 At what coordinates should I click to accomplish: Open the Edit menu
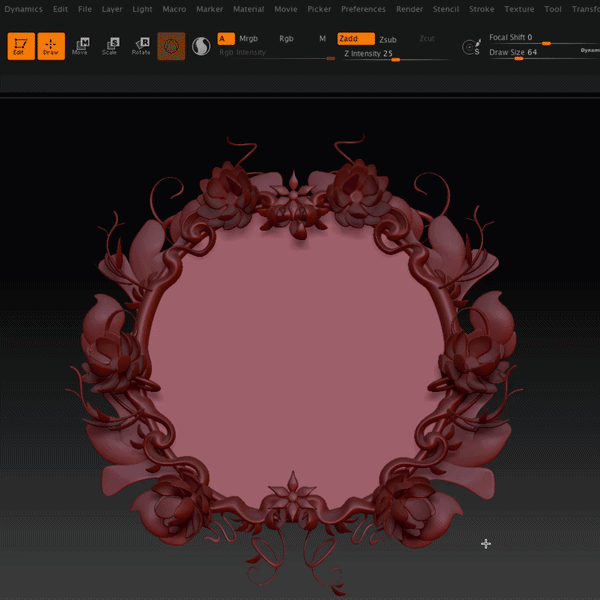coord(60,9)
